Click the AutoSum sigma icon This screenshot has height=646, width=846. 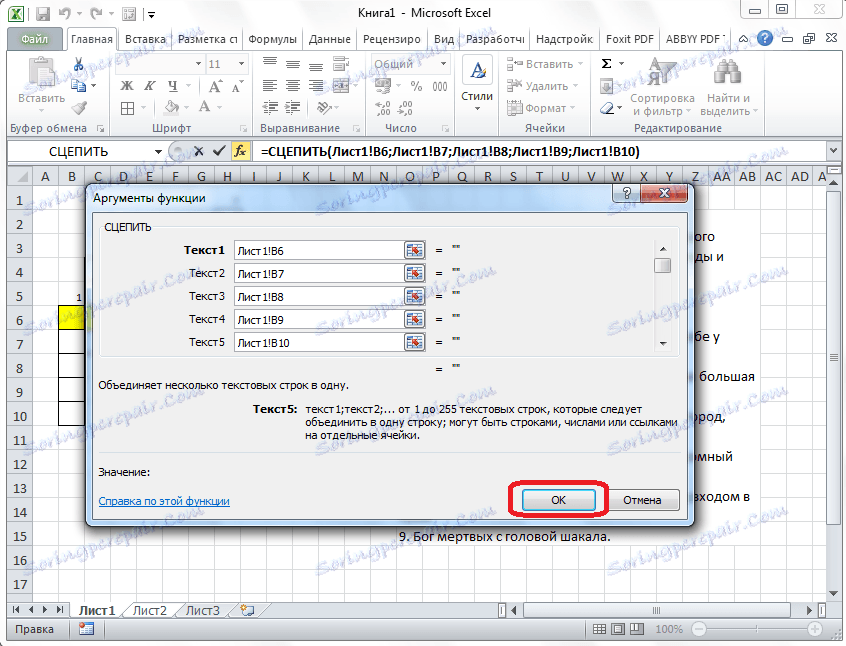606,64
